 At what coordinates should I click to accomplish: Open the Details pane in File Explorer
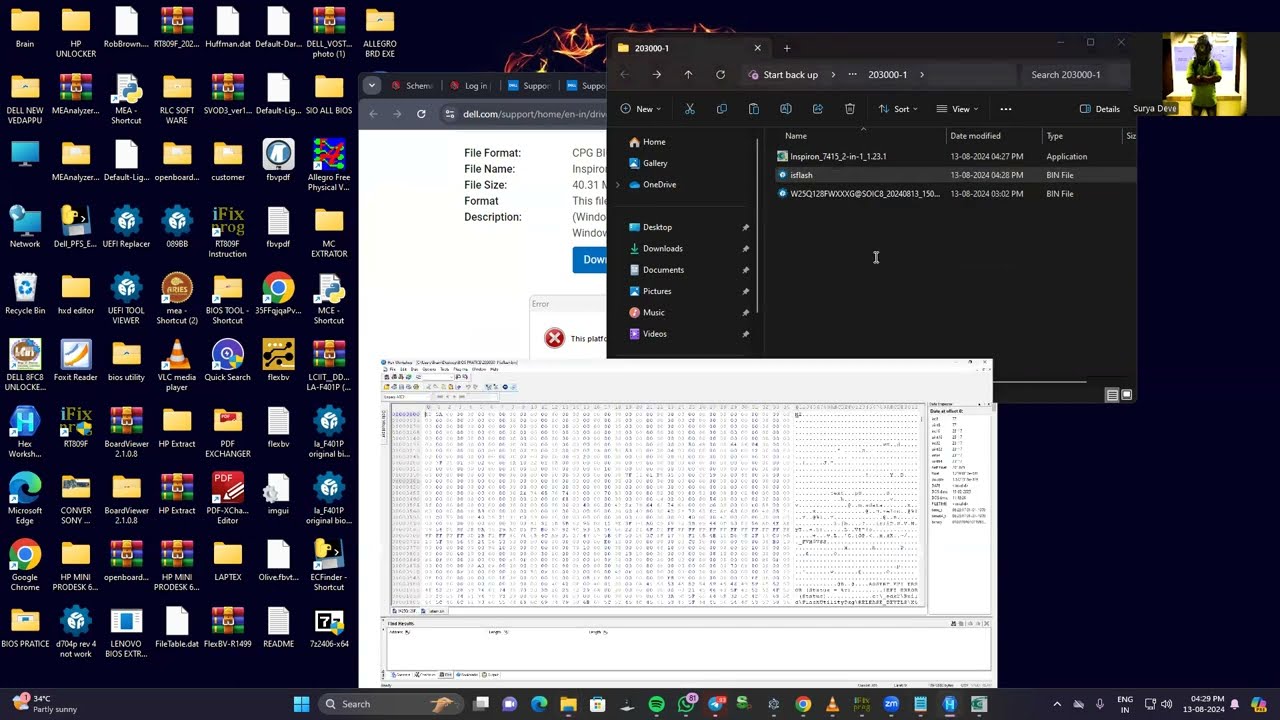(1100, 109)
